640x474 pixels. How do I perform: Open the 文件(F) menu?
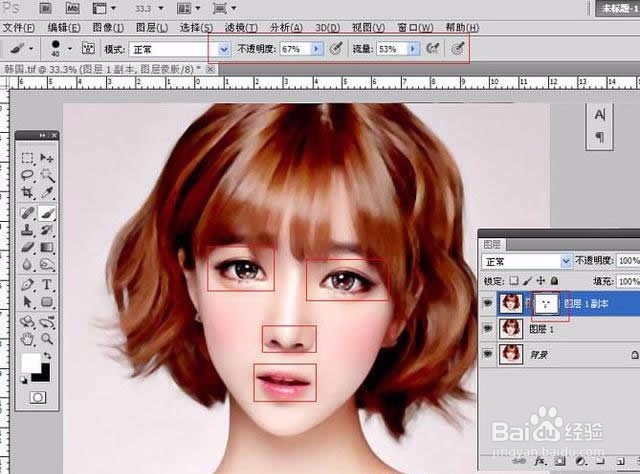tap(19, 27)
